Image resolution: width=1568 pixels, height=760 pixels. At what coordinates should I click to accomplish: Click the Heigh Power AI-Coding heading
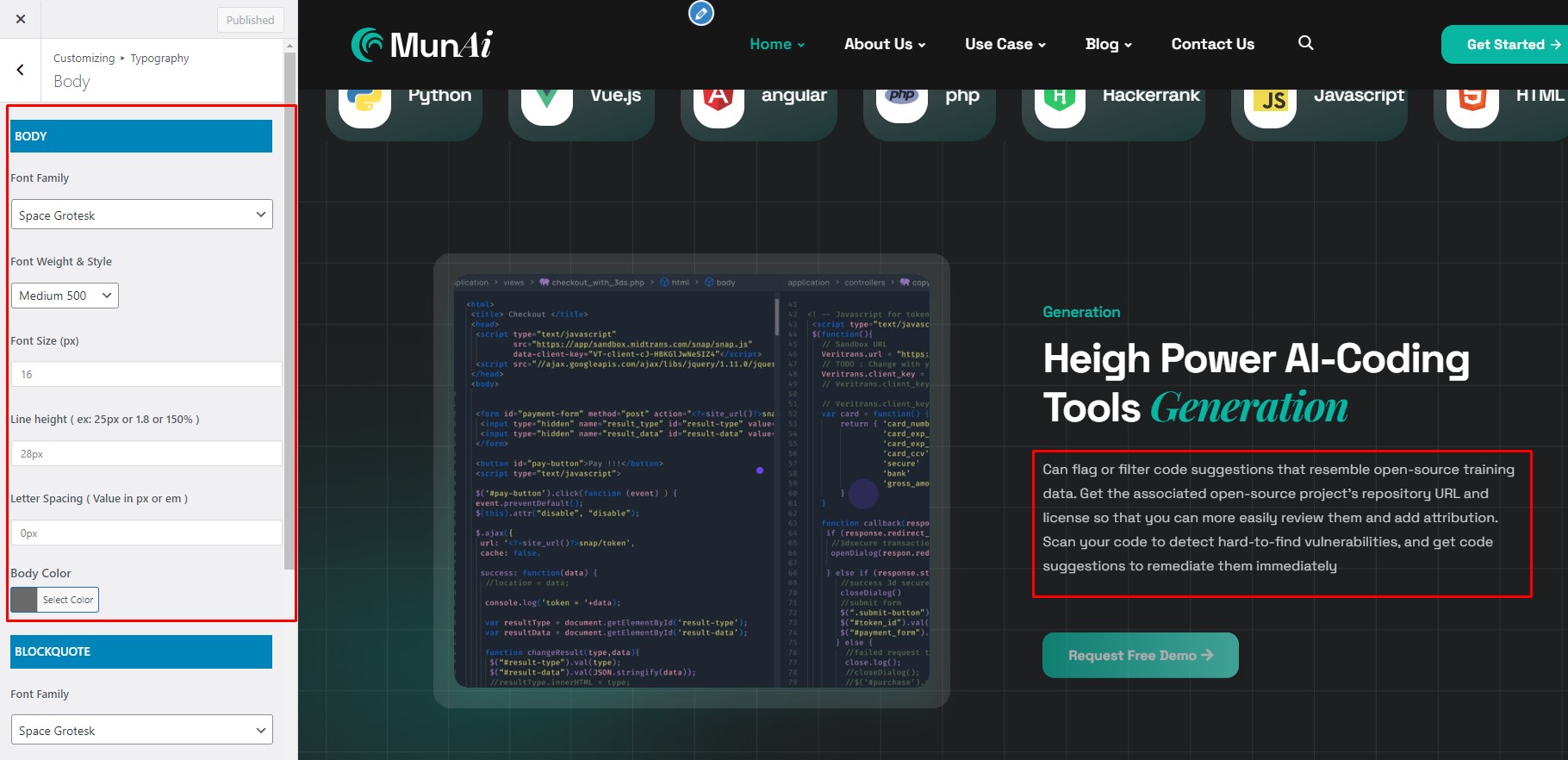tap(1256, 383)
